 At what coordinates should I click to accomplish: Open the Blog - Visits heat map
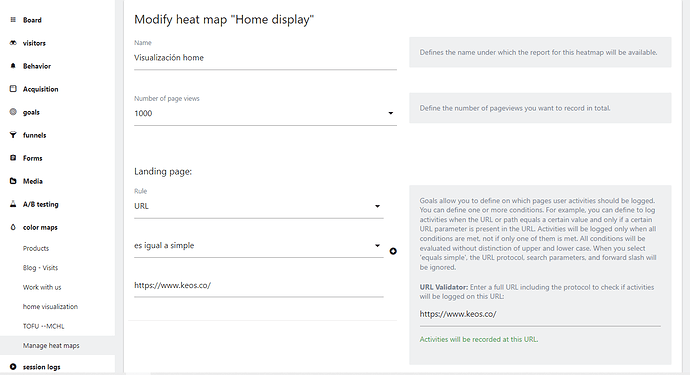(x=40, y=268)
